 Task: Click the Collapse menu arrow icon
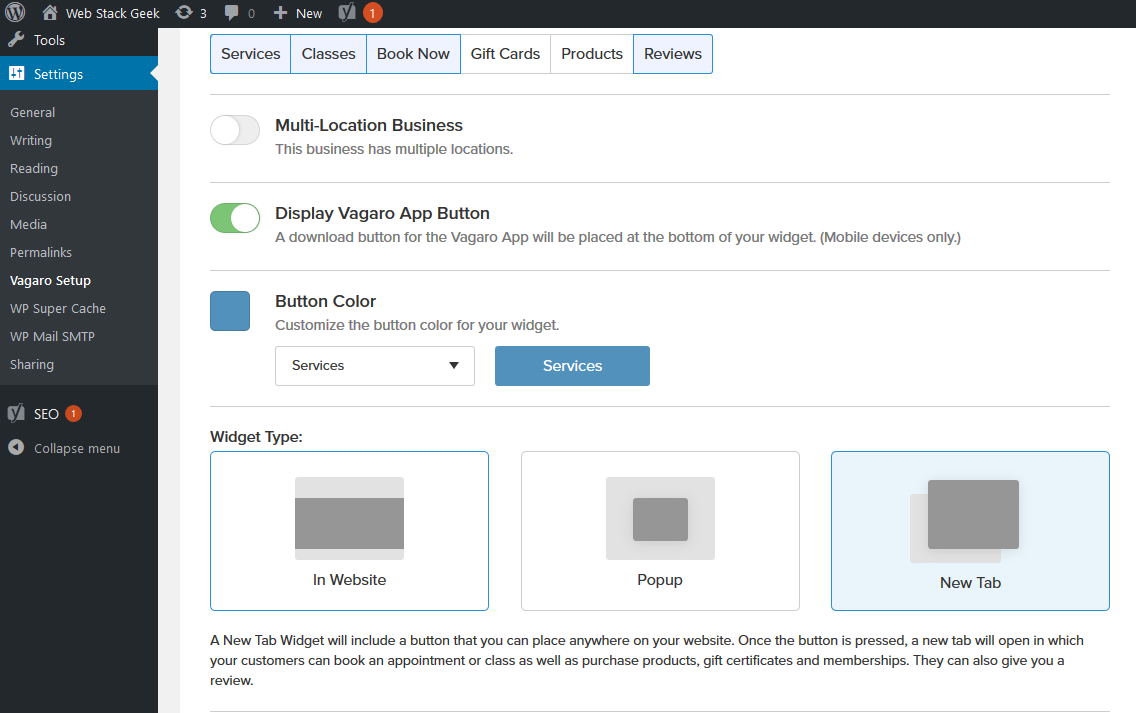point(16,448)
